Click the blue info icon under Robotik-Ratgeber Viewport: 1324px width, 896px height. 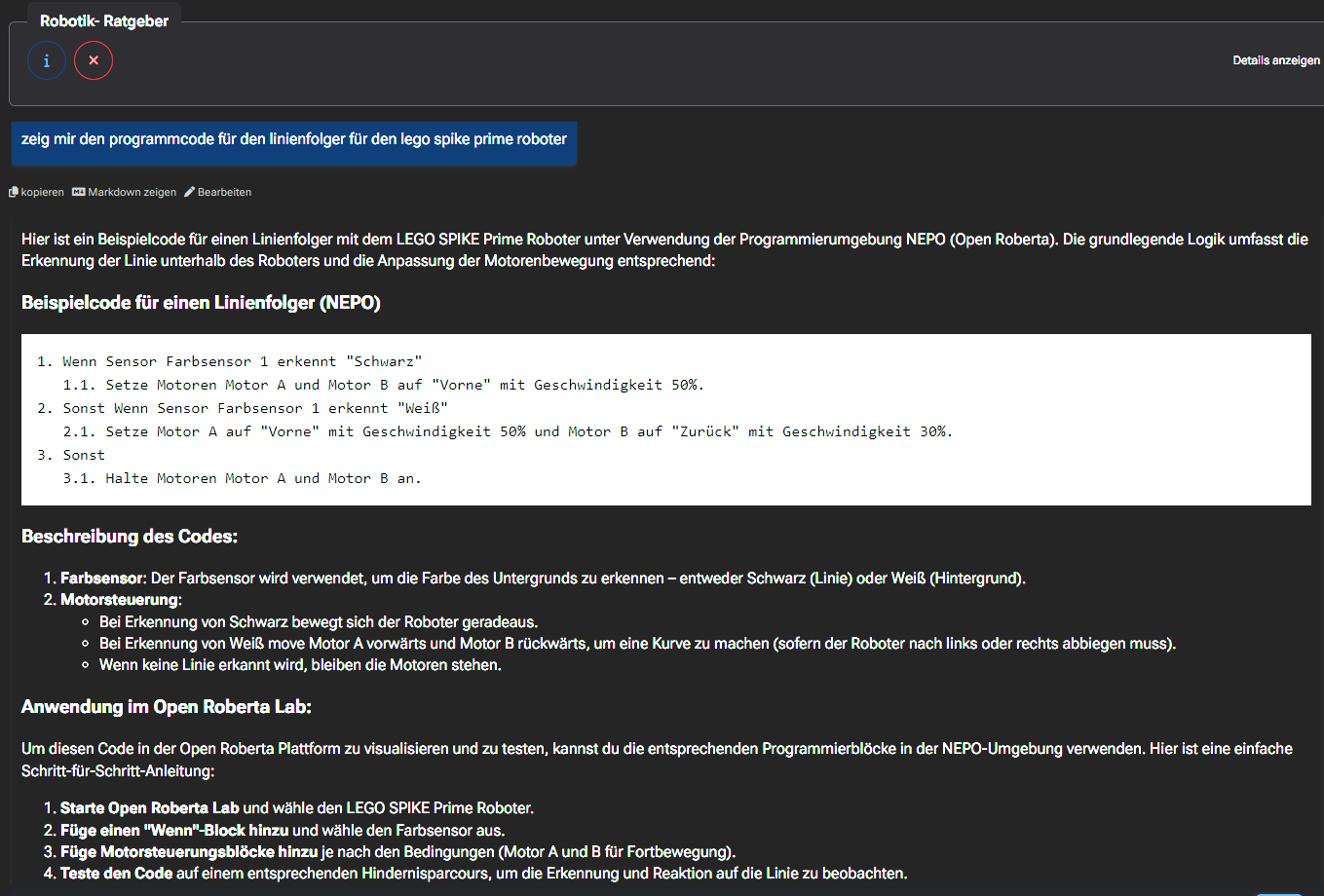pyautogui.click(x=47, y=60)
